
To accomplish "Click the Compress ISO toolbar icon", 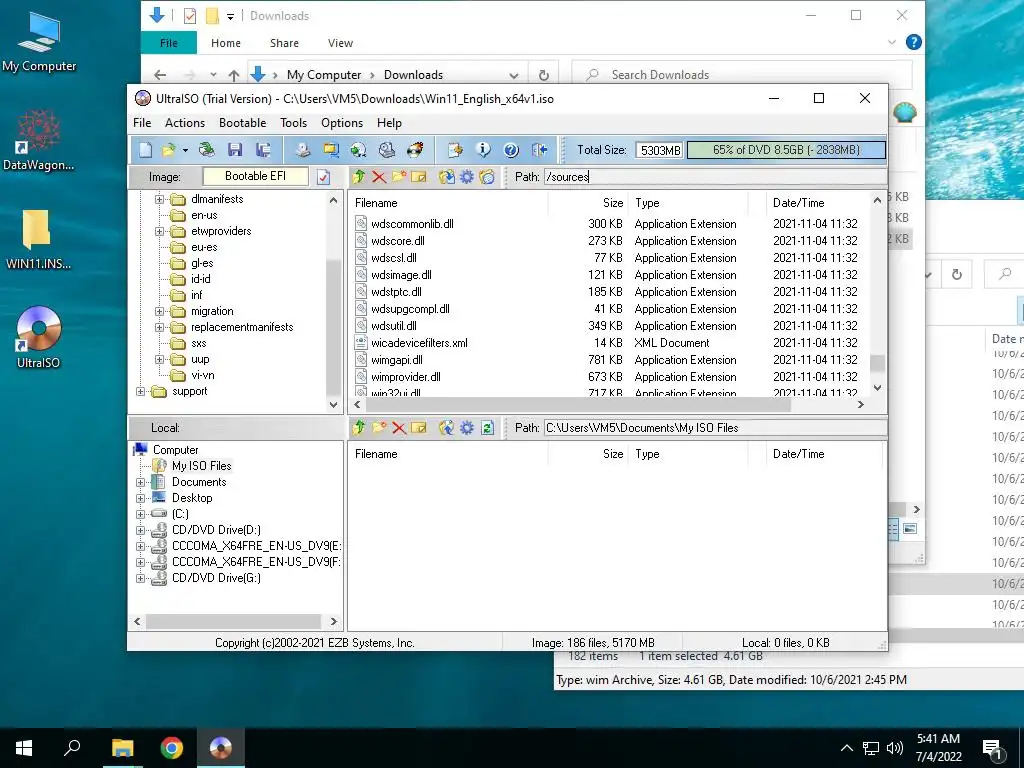I will (331, 150).
